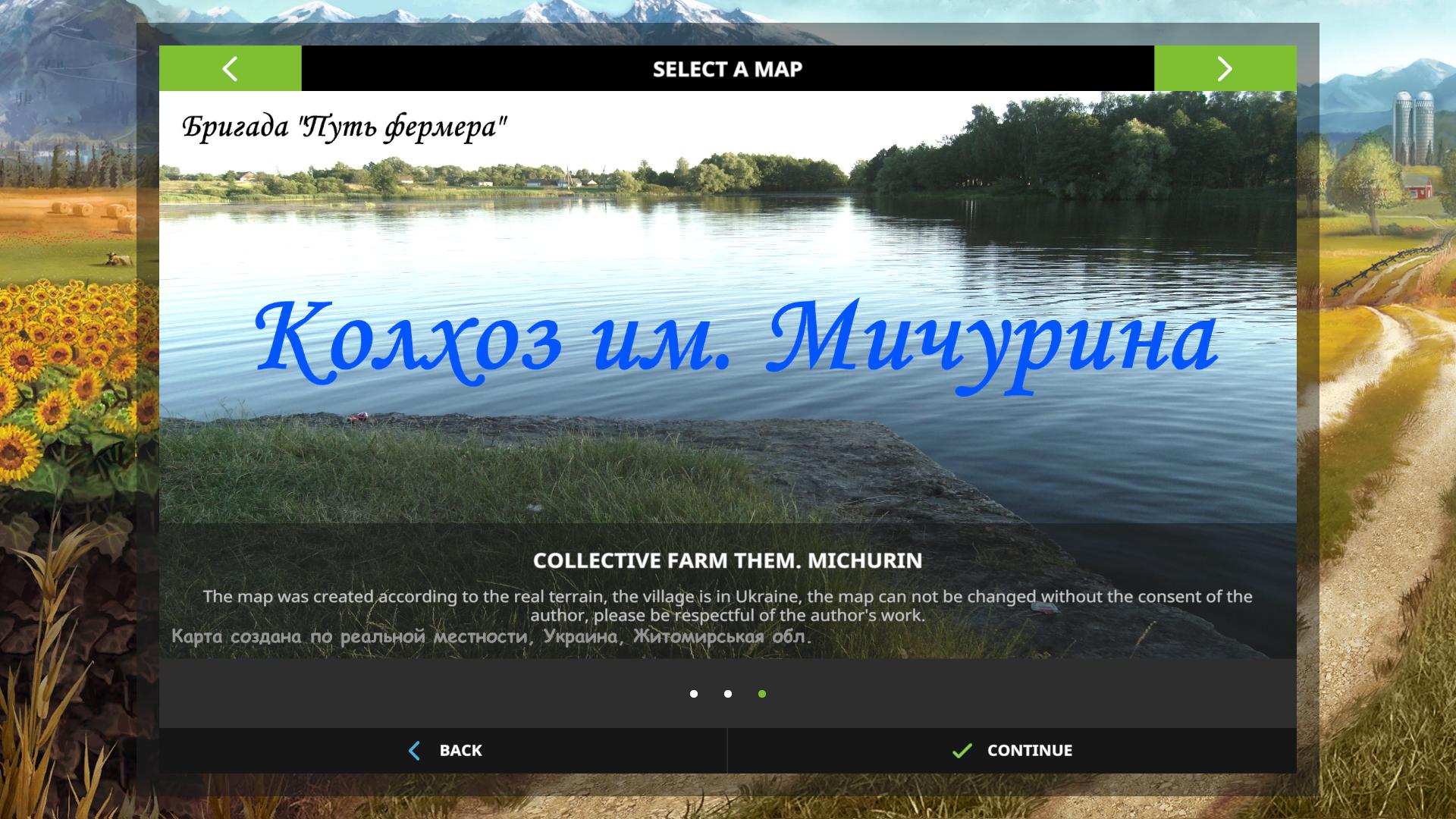
Task: Click the right arrow for next map
Action: [x=1225, y=68]
